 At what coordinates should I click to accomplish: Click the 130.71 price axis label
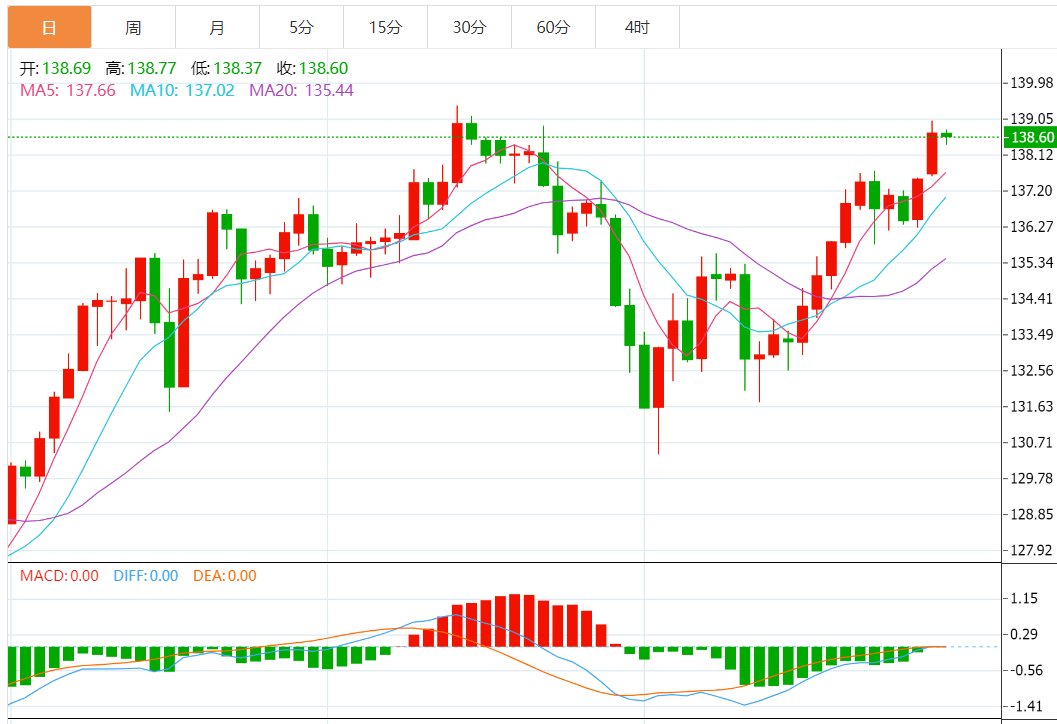point(1031,442)
